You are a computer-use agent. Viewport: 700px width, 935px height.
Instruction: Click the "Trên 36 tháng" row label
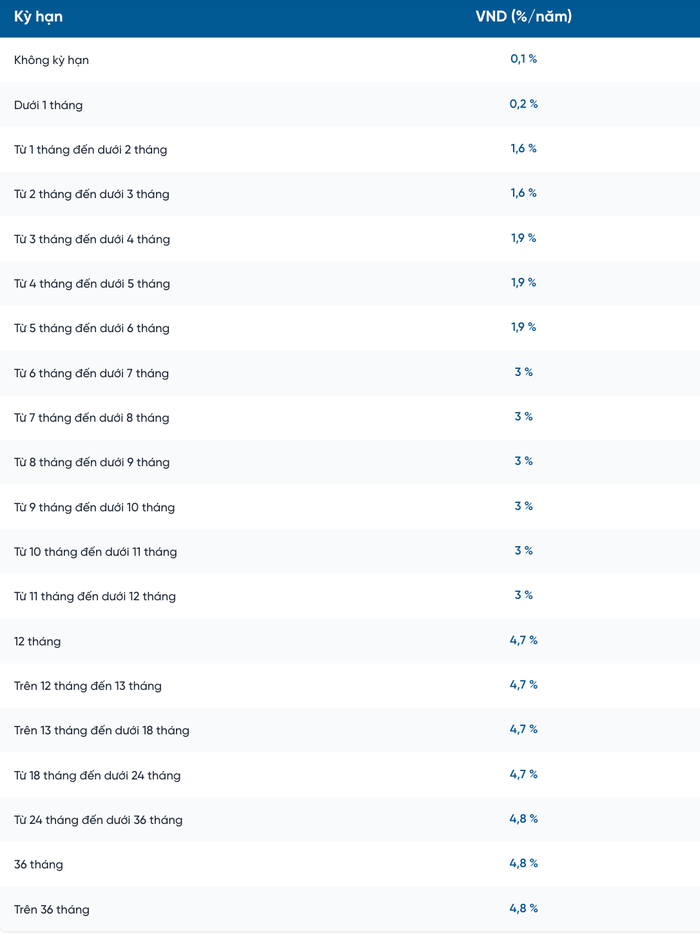(x=51, y=909)
